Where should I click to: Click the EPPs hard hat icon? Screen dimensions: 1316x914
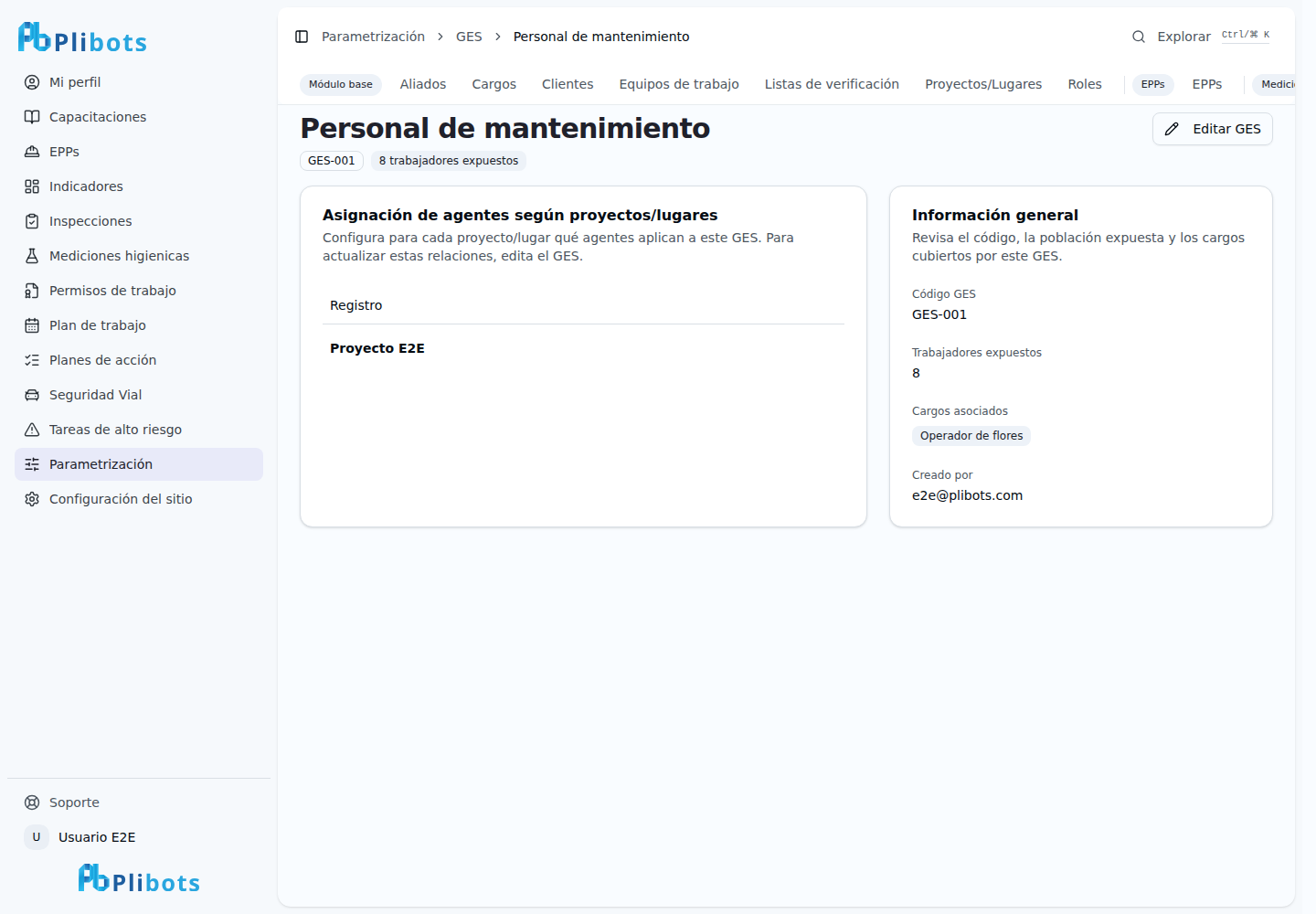coord(32,152)
